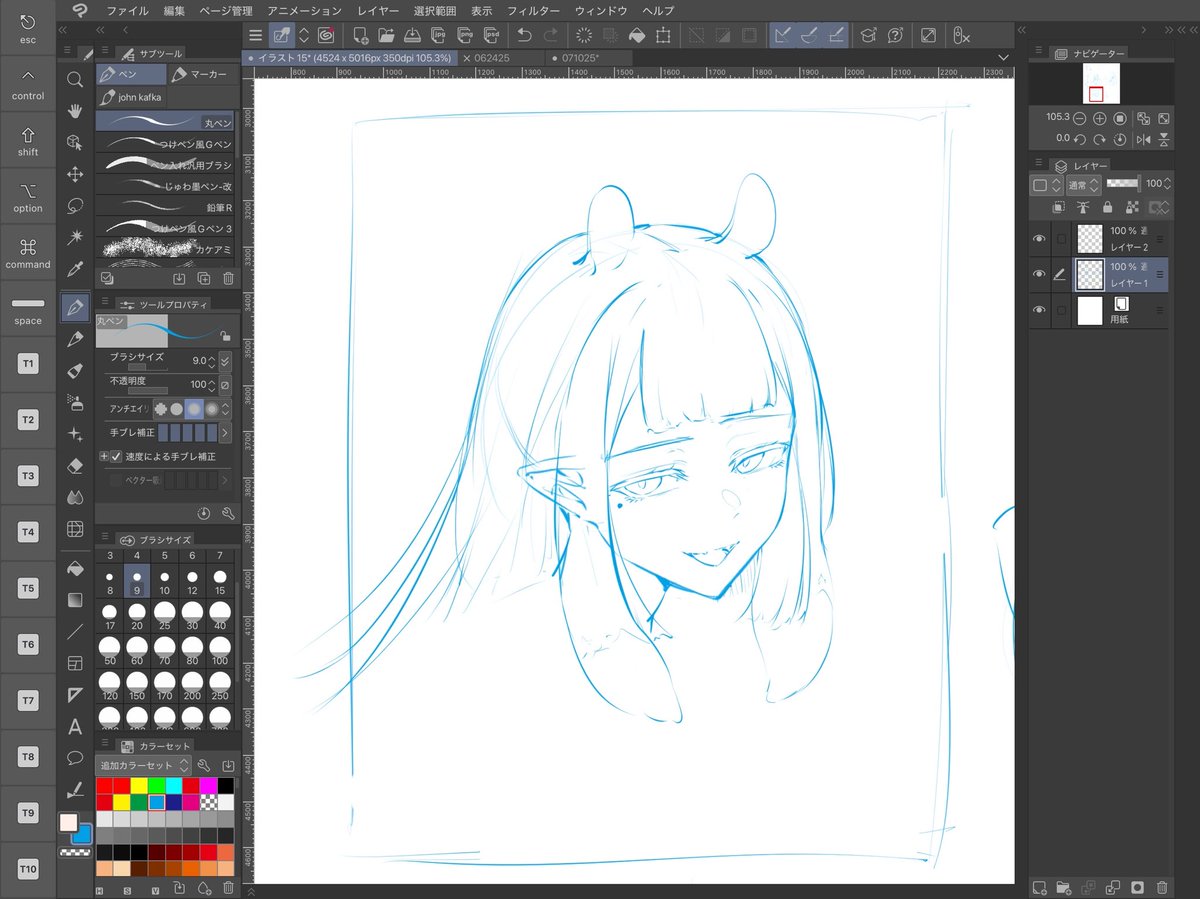Select the Text tool
This screenshot has height=899, width=1200.
(x=75, y=726)
